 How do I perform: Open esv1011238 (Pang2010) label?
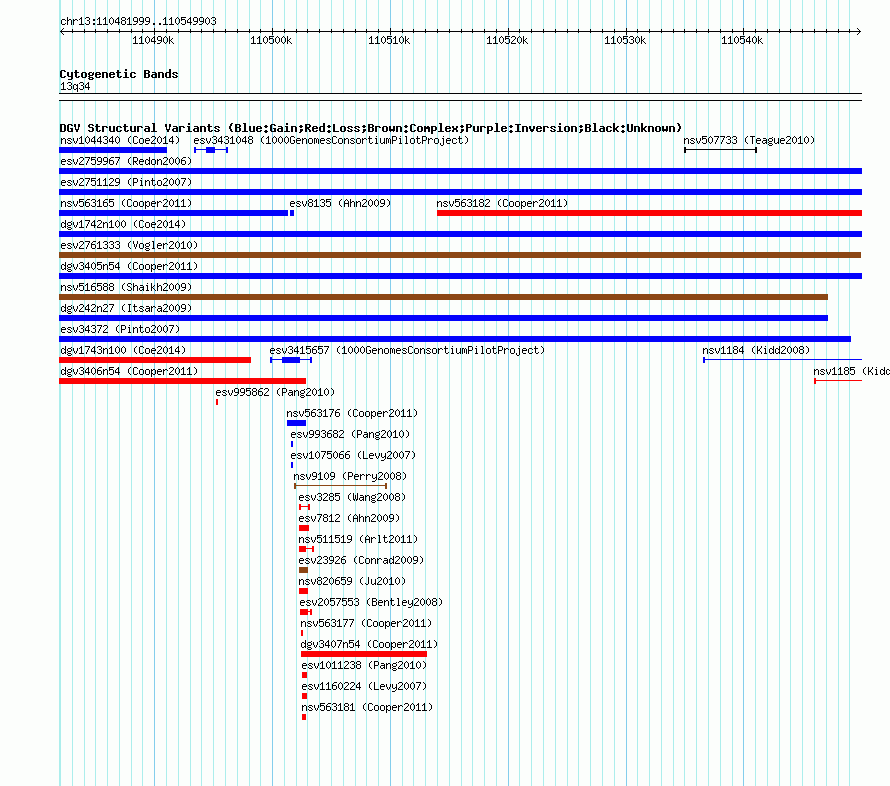point(364,665)
